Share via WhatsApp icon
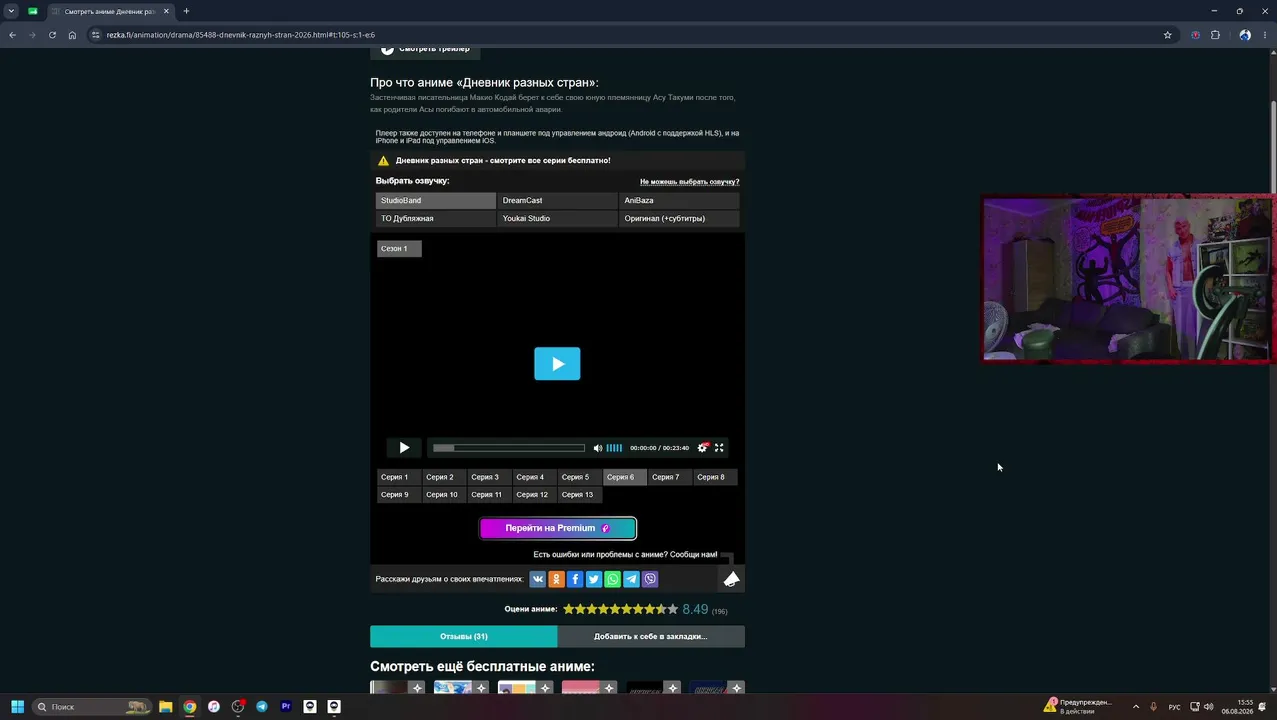This screenshot has height=720, width=1277. (x=613, y=579)
